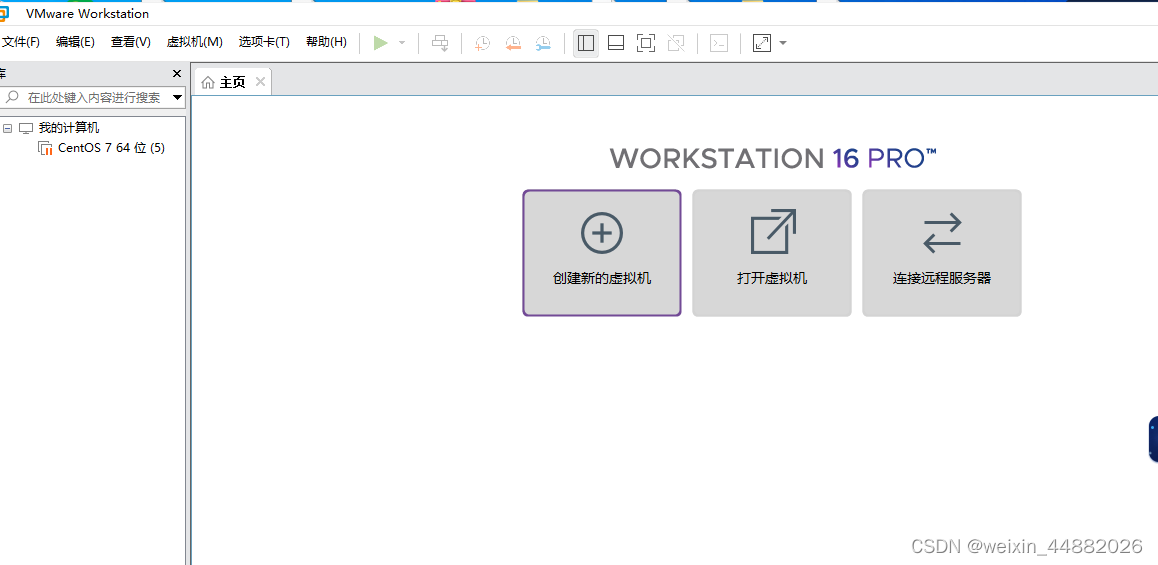
Task: Open the power options dropdown arrow
Action: pos(402,43)
